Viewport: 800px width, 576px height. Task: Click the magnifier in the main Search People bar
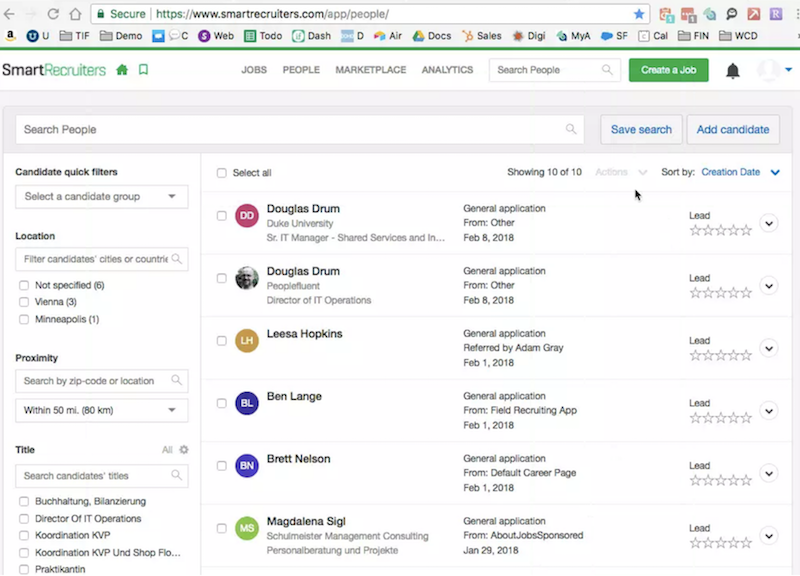[571, 129]
